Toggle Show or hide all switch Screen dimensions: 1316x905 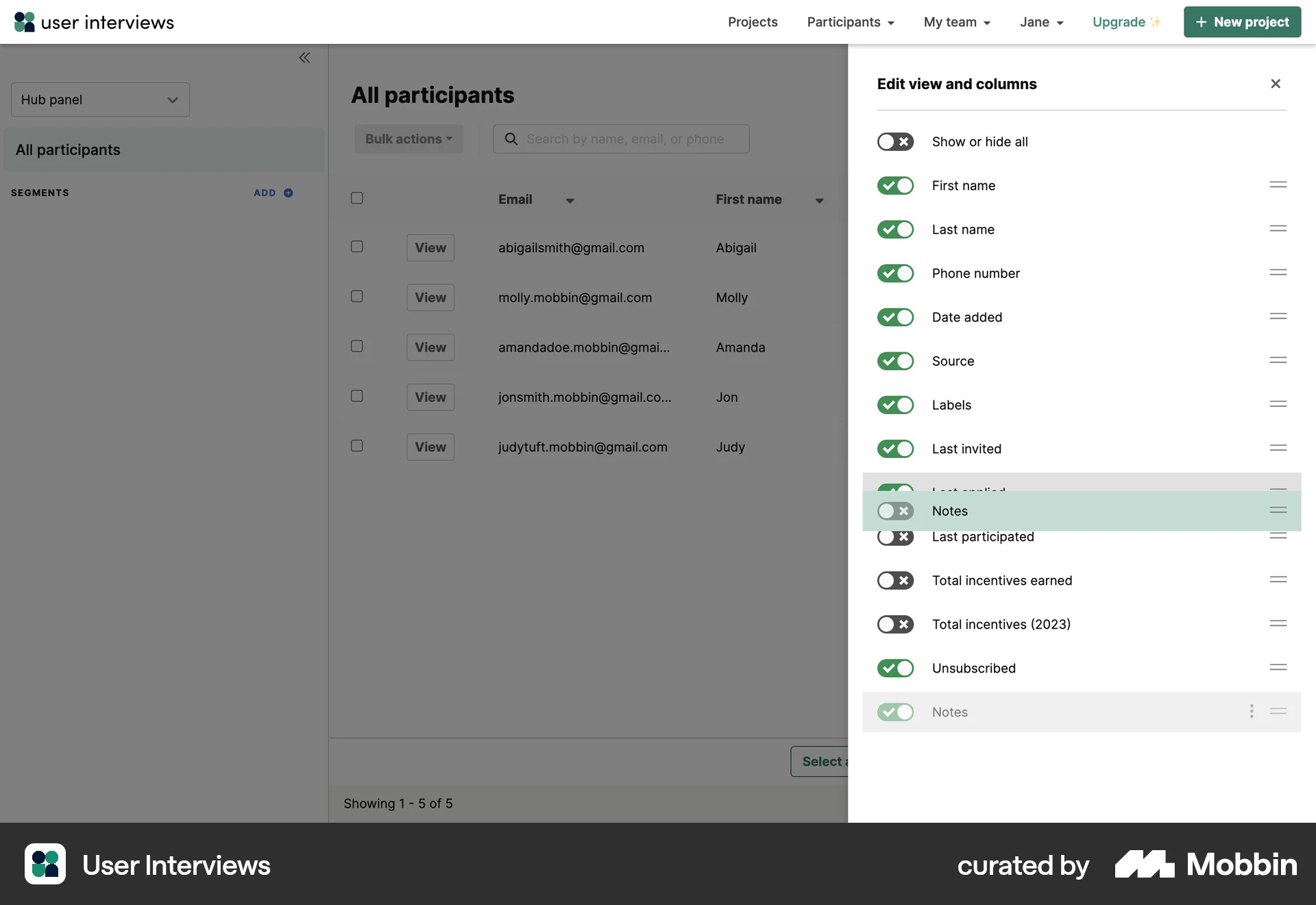pos(895,141)
